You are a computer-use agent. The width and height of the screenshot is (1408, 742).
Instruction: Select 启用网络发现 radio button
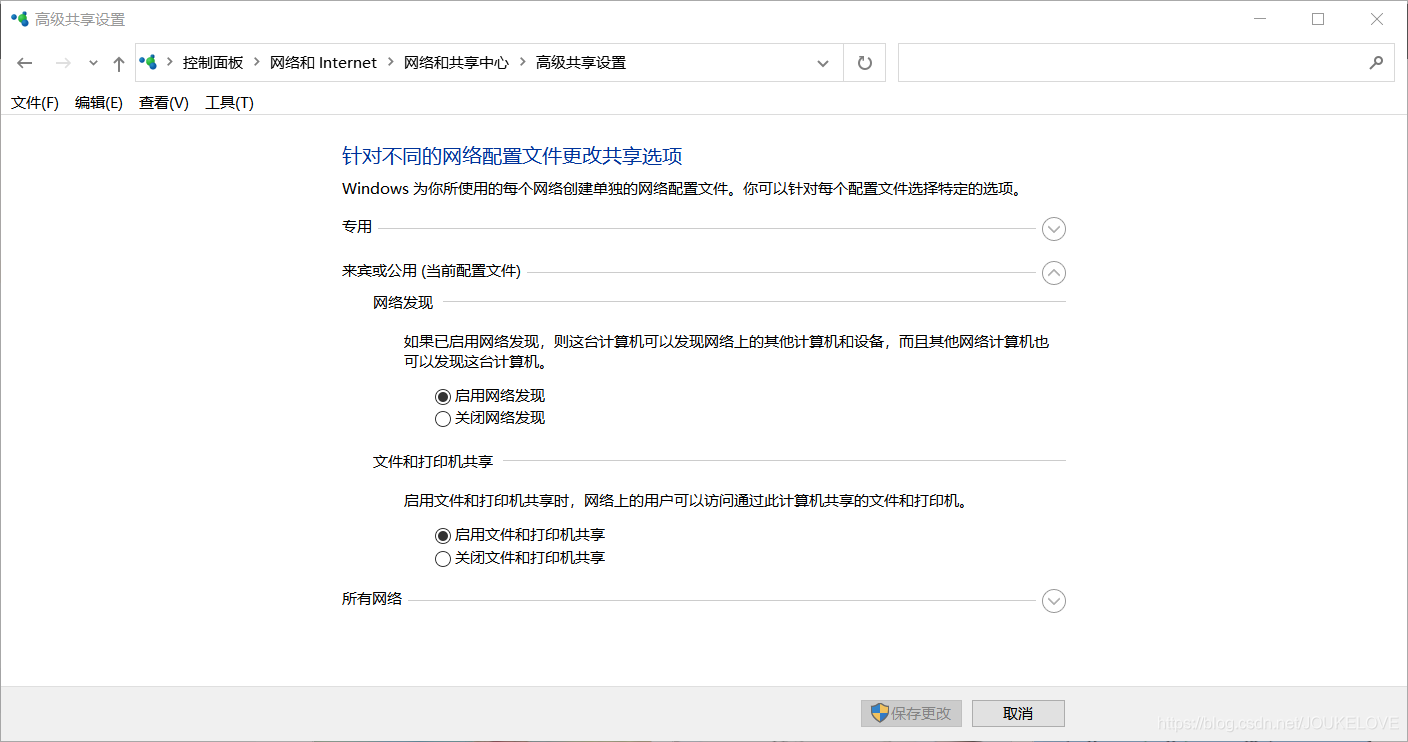pos(443,397)
